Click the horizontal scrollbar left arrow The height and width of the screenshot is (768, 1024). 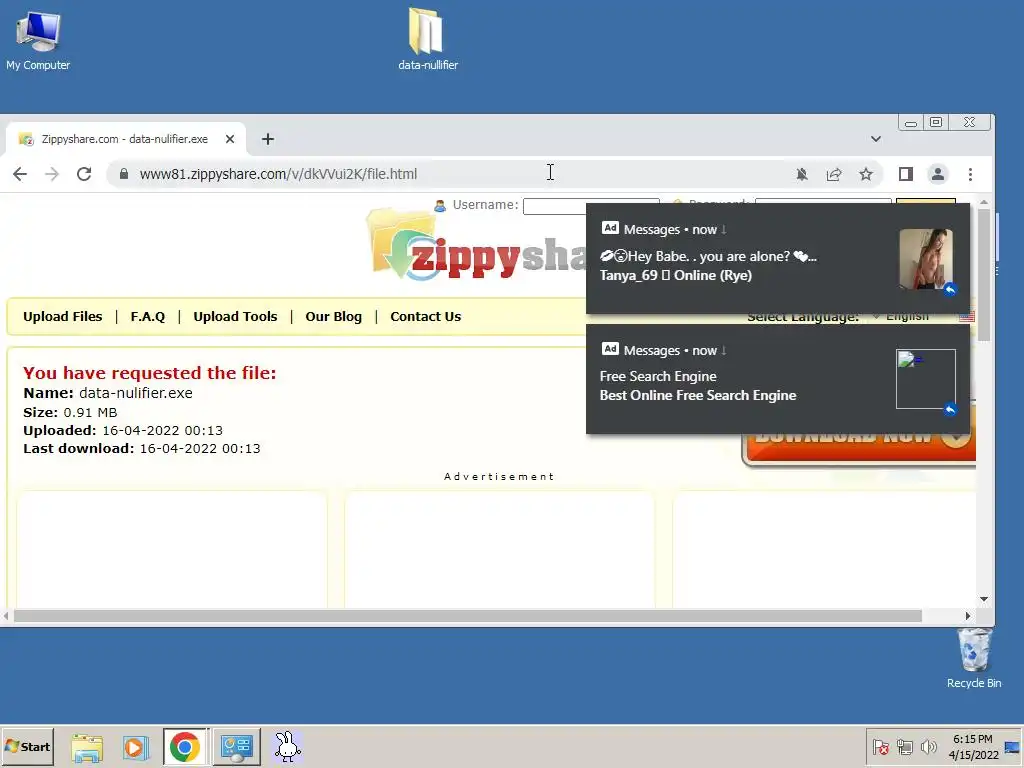coord(6,616)
